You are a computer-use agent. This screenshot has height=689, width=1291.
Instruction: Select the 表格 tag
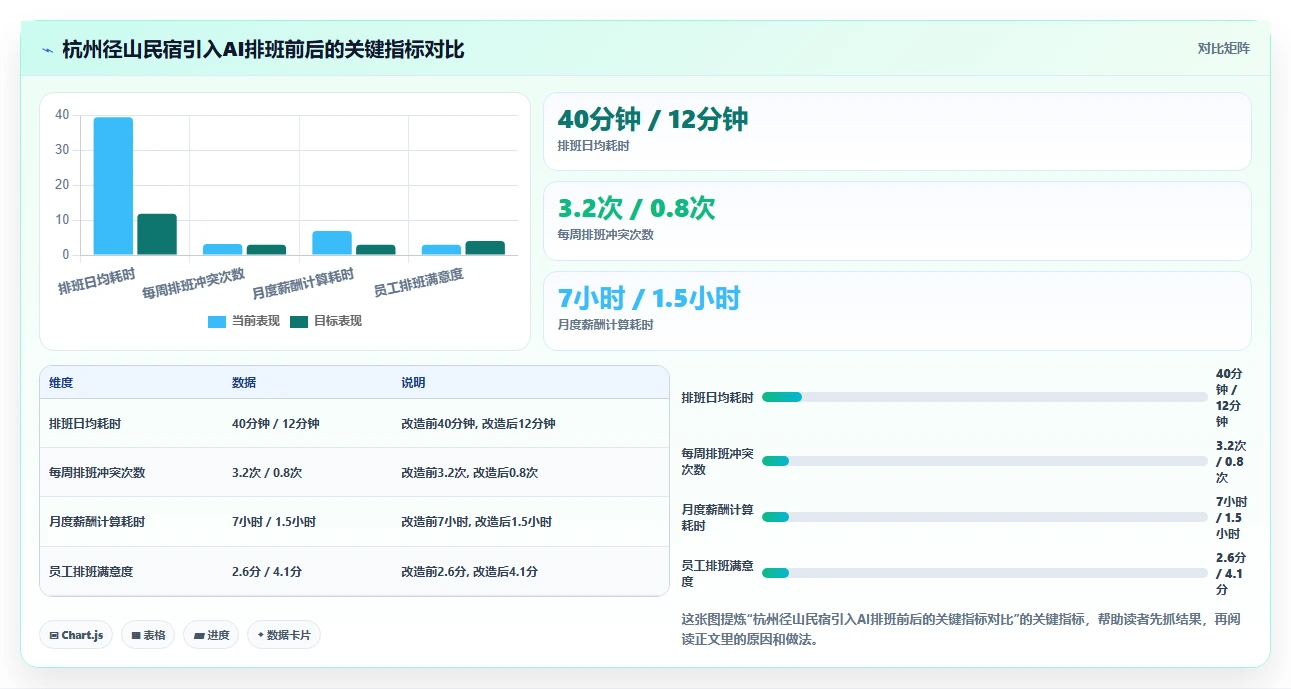[148, 635]
